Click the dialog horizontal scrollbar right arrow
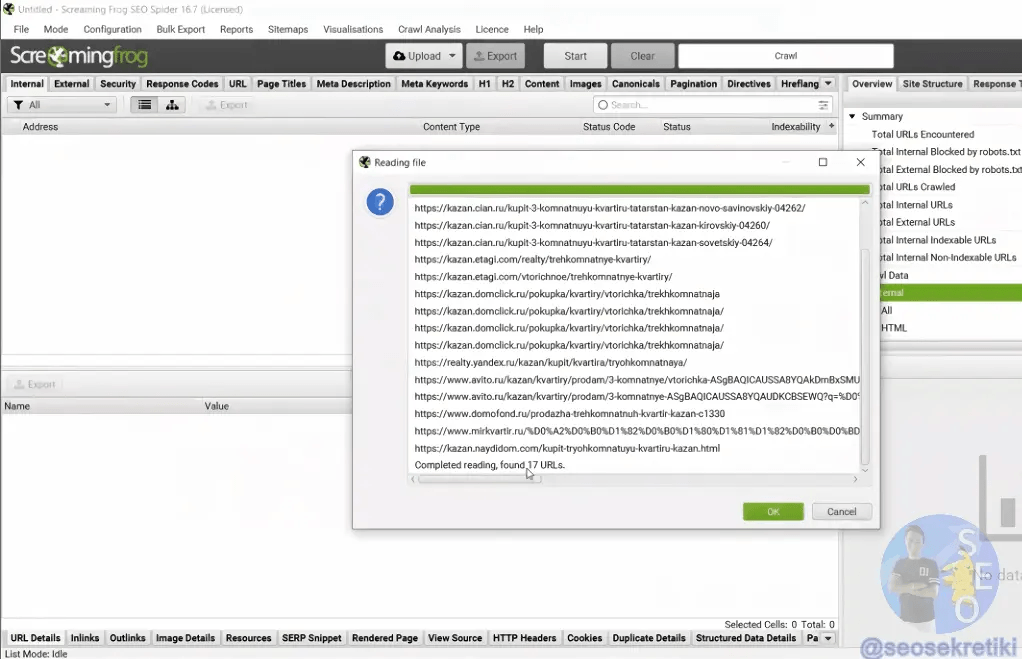Screen dimensions: 1022x659 855,479
